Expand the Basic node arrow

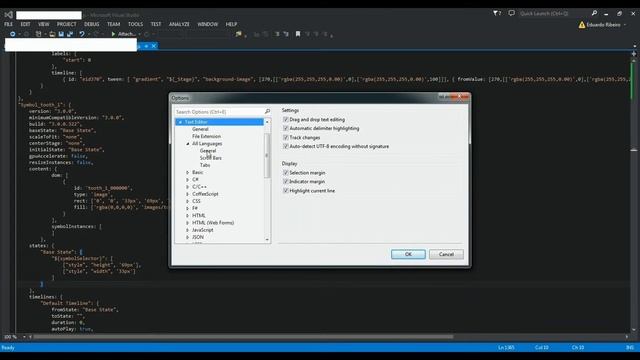point(187,173)
